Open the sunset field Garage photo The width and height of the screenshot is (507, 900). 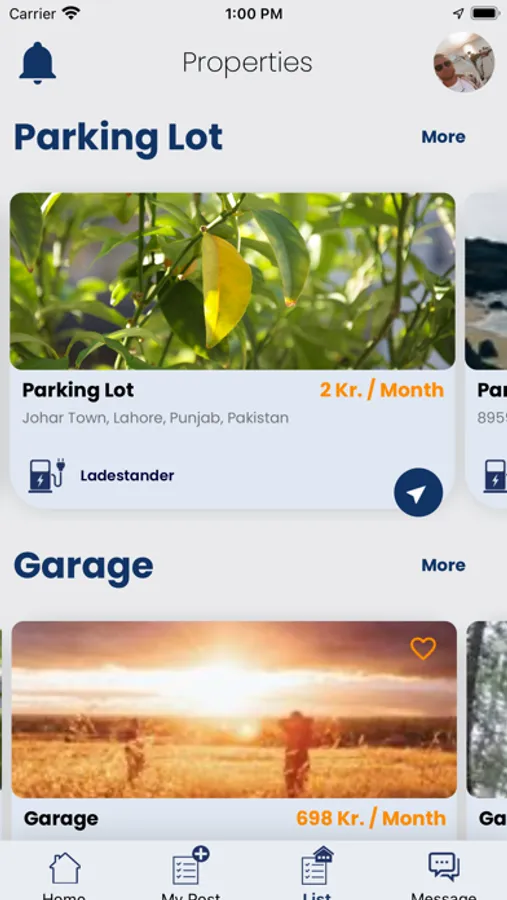(234, 709)
